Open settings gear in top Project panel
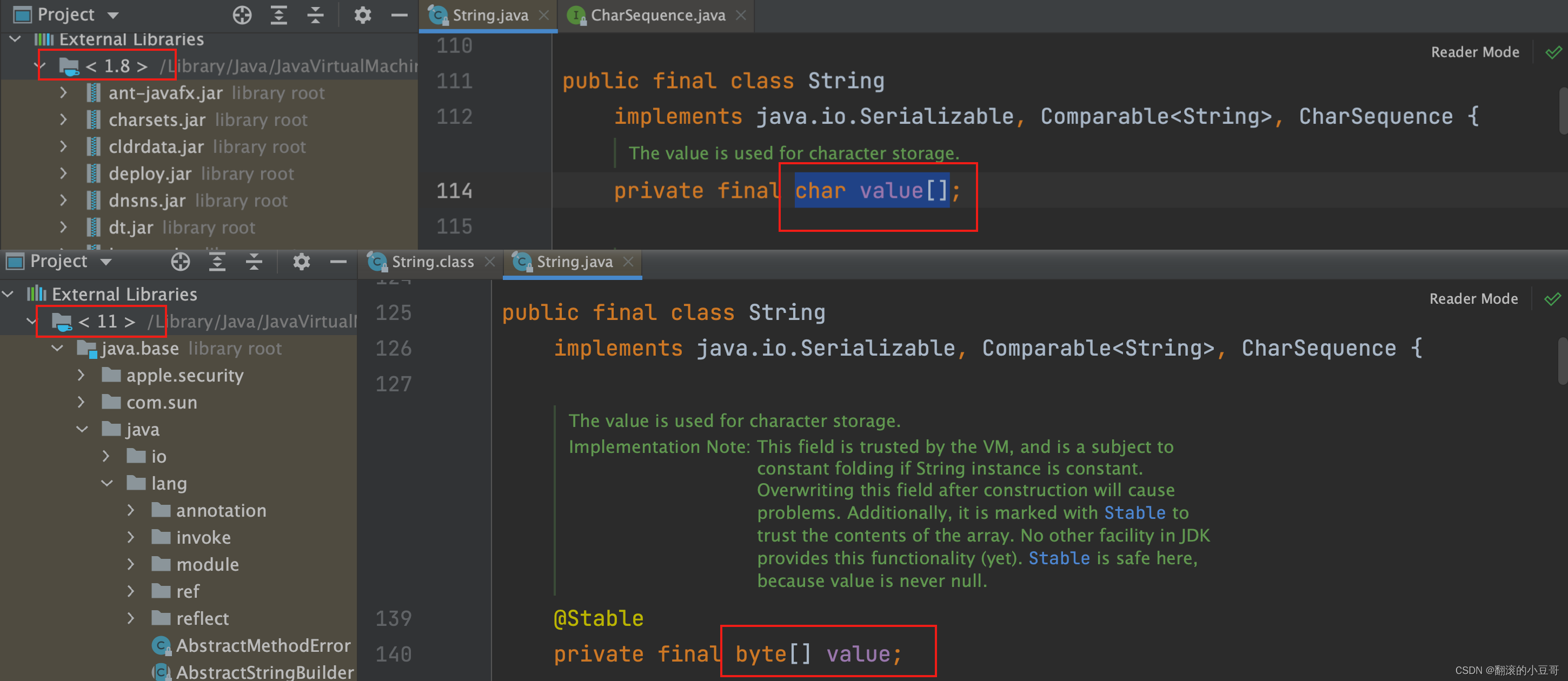Viewport: 1568px width, 681px height. [x=362, y=15]
